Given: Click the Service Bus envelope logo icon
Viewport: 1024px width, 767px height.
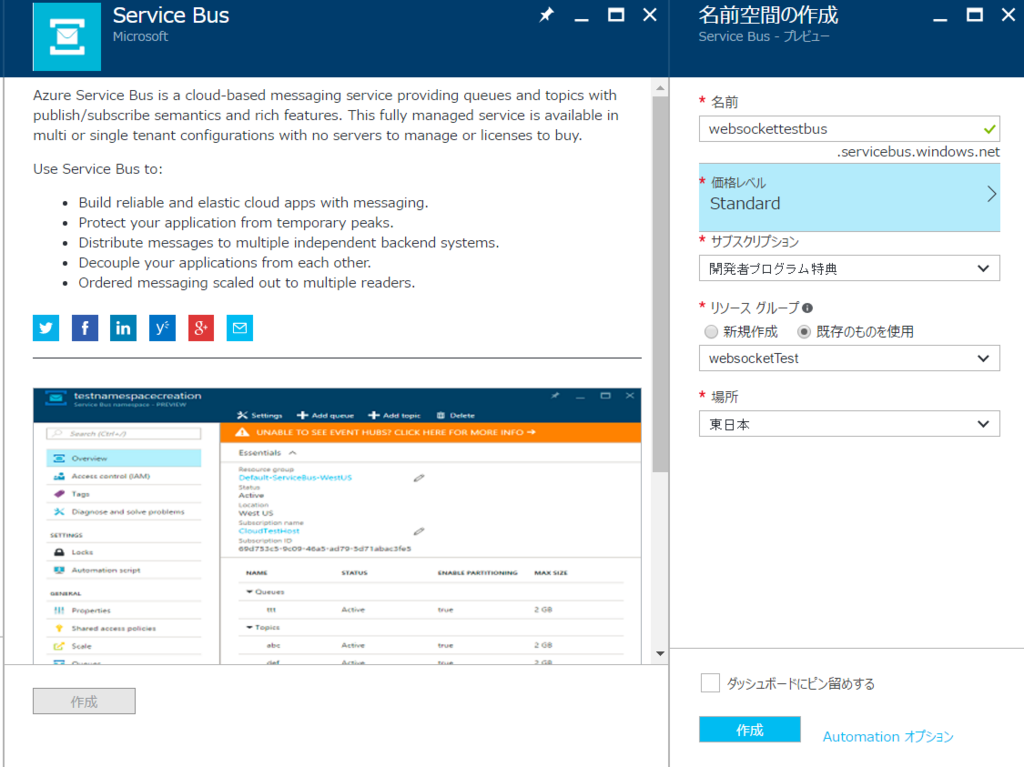Looking at the screenshot, I should click(x=67, y=36).
